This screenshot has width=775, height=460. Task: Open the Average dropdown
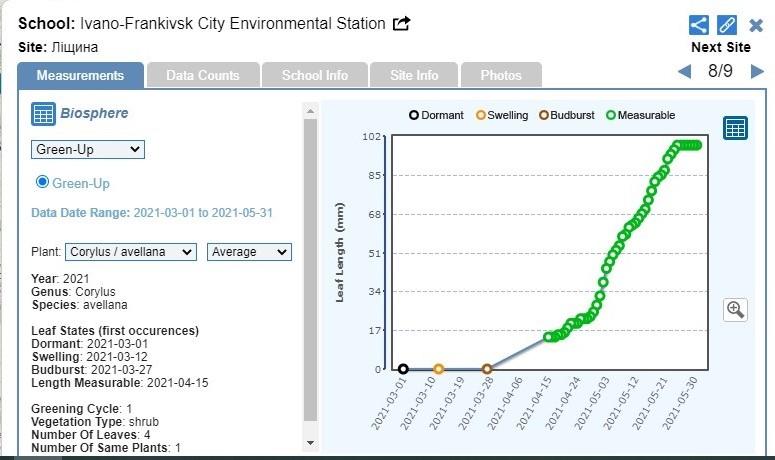click(249, 252)
